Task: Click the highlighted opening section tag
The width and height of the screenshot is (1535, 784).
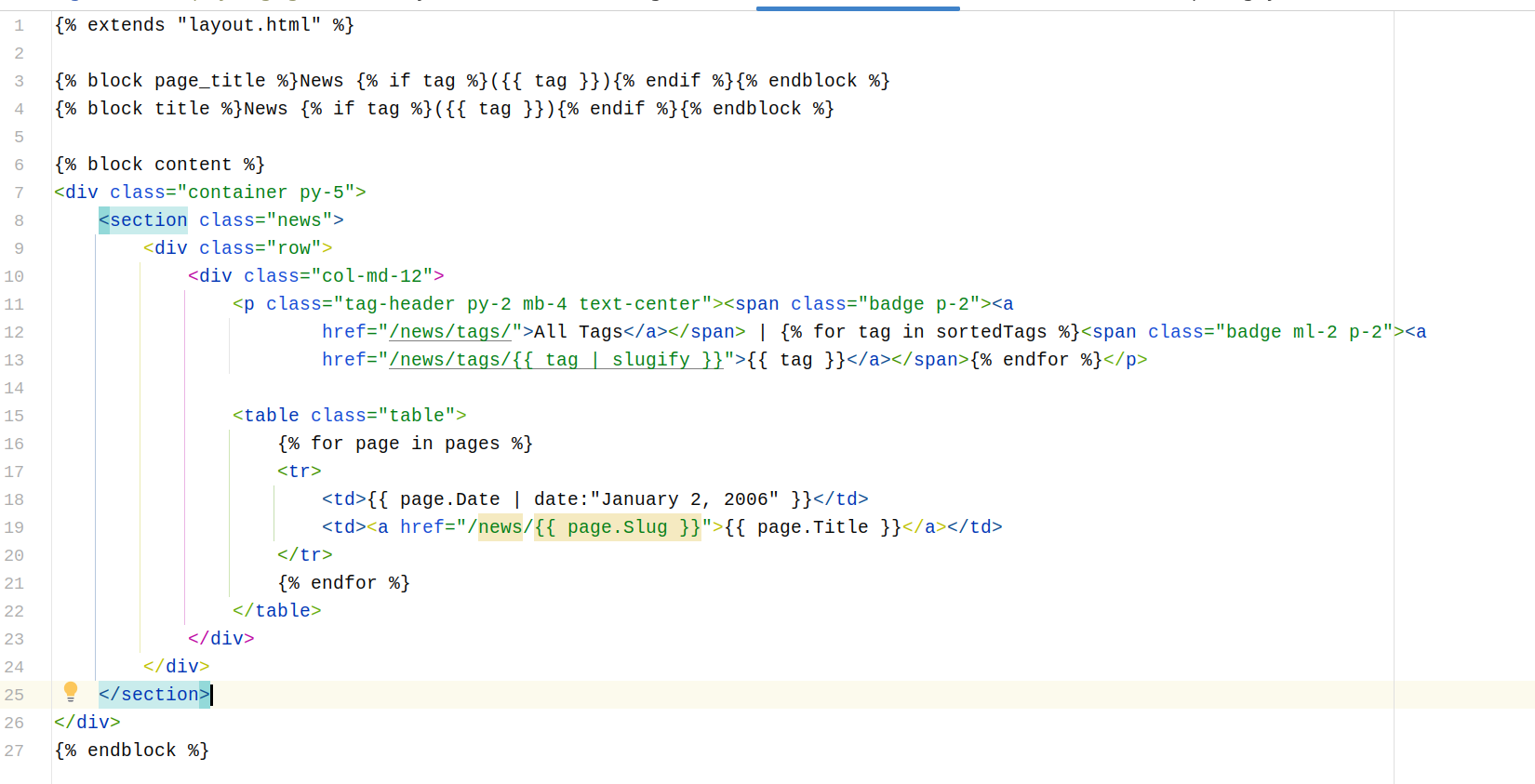Action: 144,220
